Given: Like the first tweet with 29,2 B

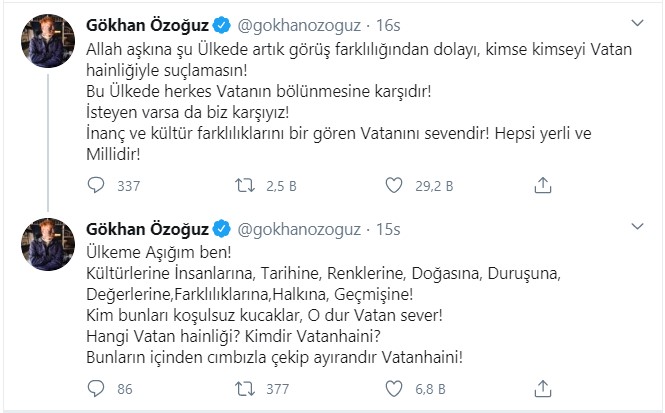Looking at the screenshot, I should 393,185.
